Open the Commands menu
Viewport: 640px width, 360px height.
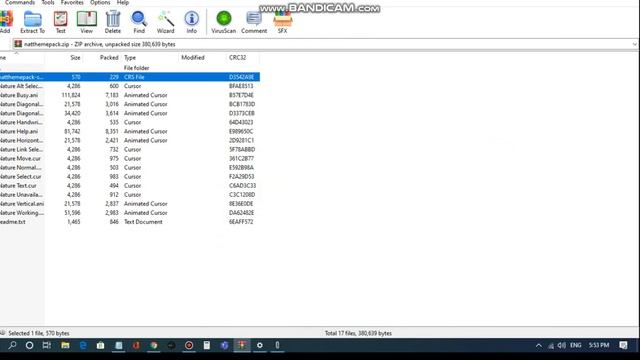[x=20, y=2]
